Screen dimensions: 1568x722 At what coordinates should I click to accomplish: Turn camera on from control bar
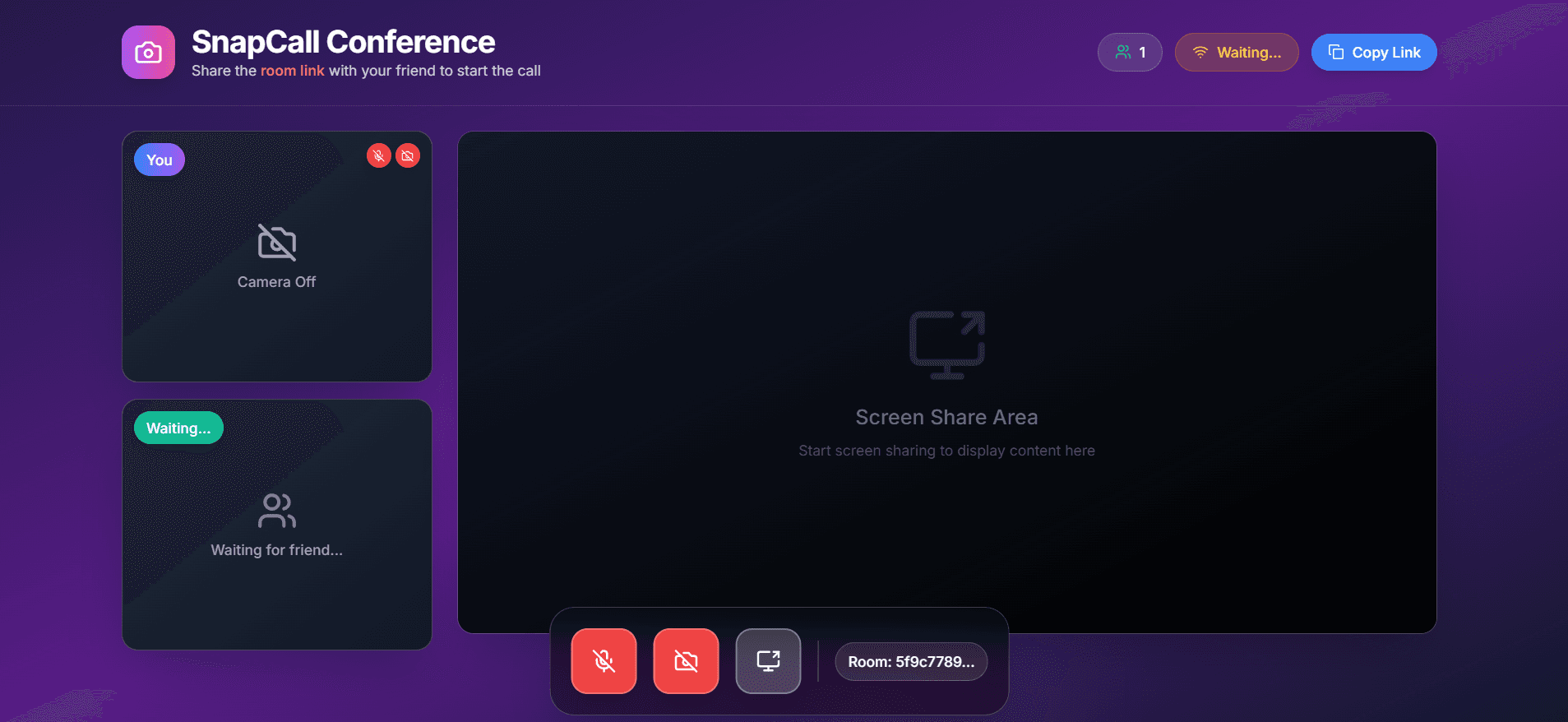pyautogui.click(x=687, y=661)
